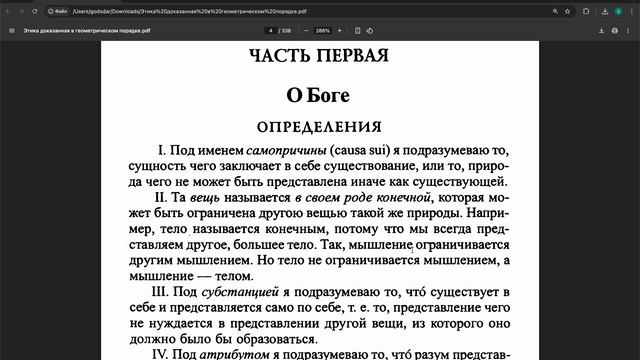Print the PDF document
This screenshot has width=640, height=360.
tap(615, 31)
